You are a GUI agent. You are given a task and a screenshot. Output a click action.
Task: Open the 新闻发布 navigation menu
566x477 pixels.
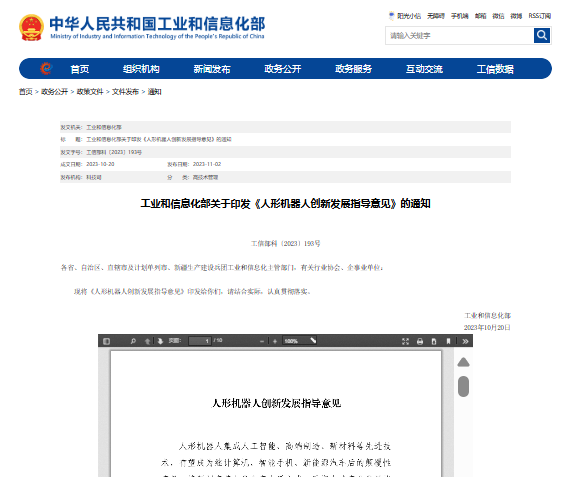point(212,69)
